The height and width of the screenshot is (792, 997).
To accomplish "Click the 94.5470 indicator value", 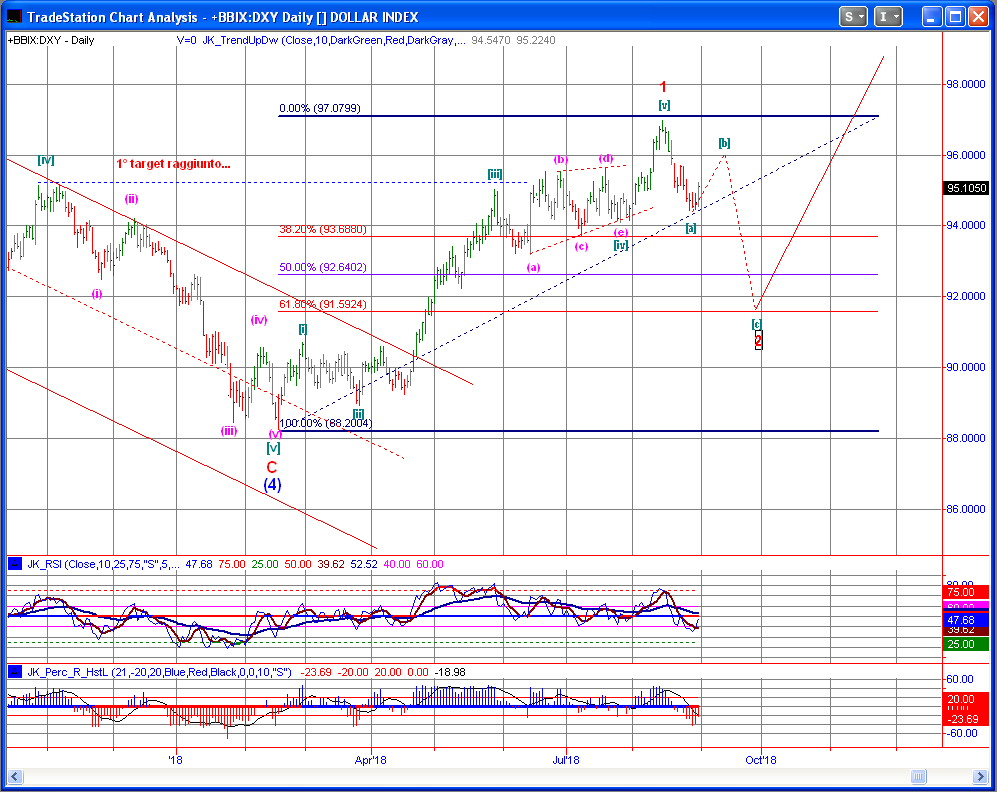I will 491,40.
